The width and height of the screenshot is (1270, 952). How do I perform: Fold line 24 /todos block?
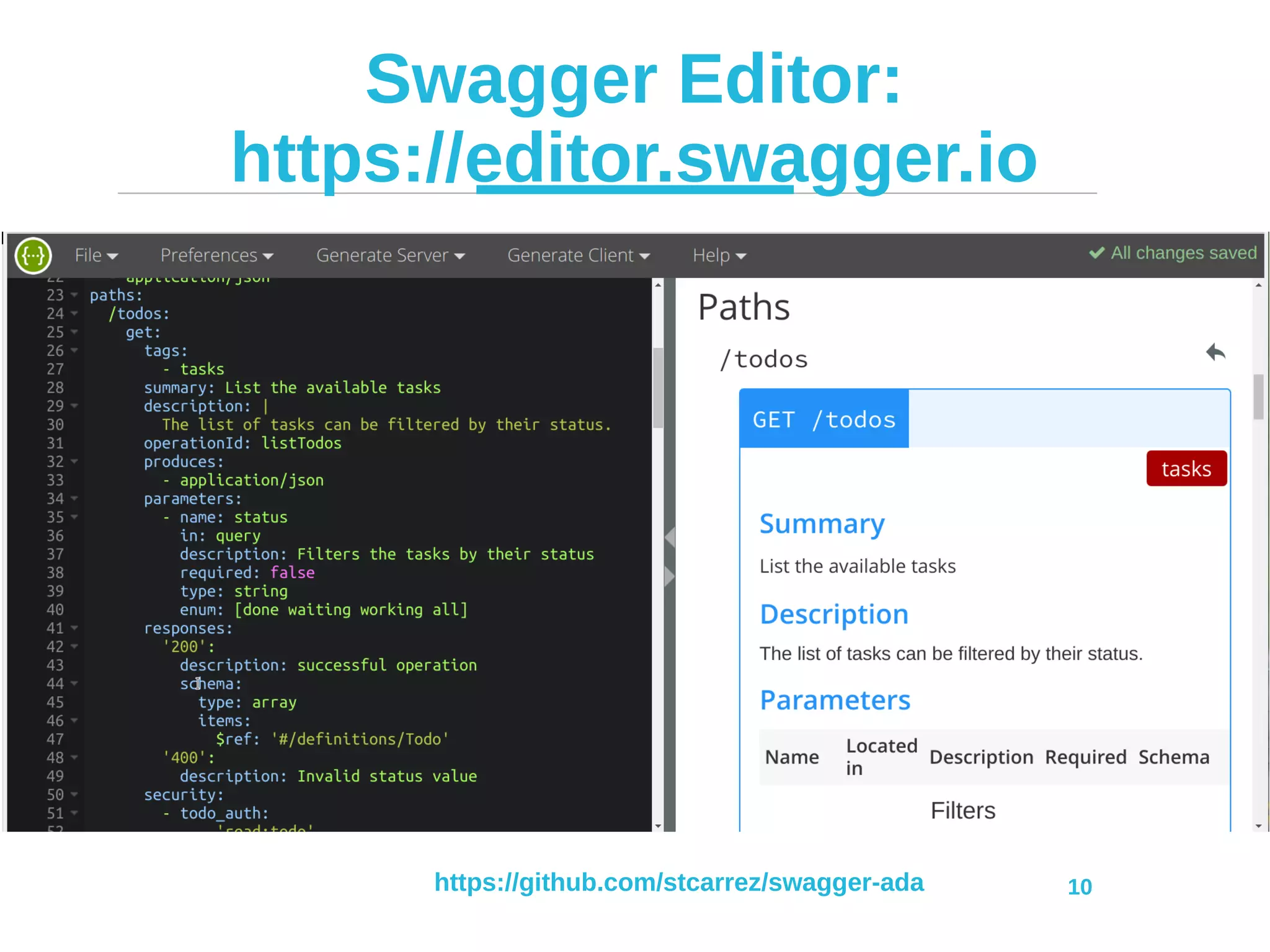click(74, 313)
